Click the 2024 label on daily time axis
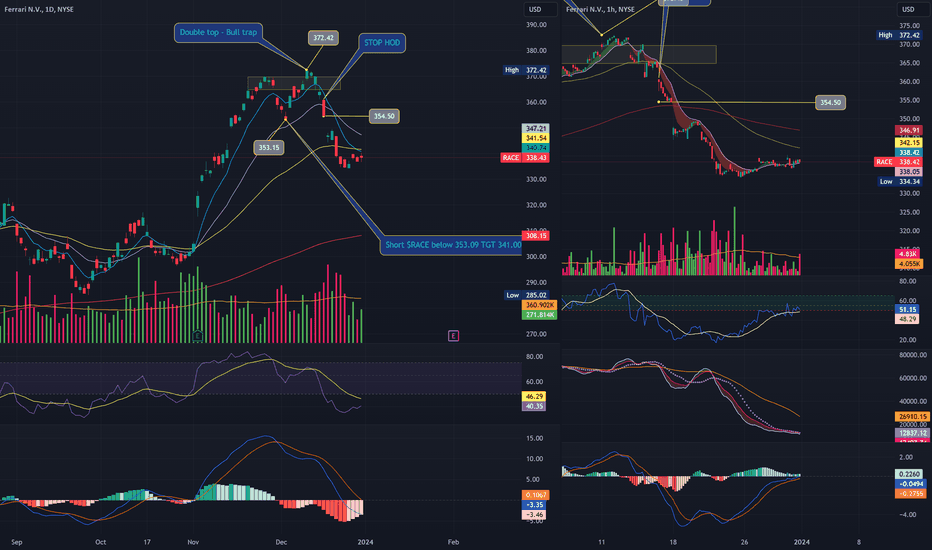Image resolution: width=932 pixels, height=550 pixels. (366, 542)
